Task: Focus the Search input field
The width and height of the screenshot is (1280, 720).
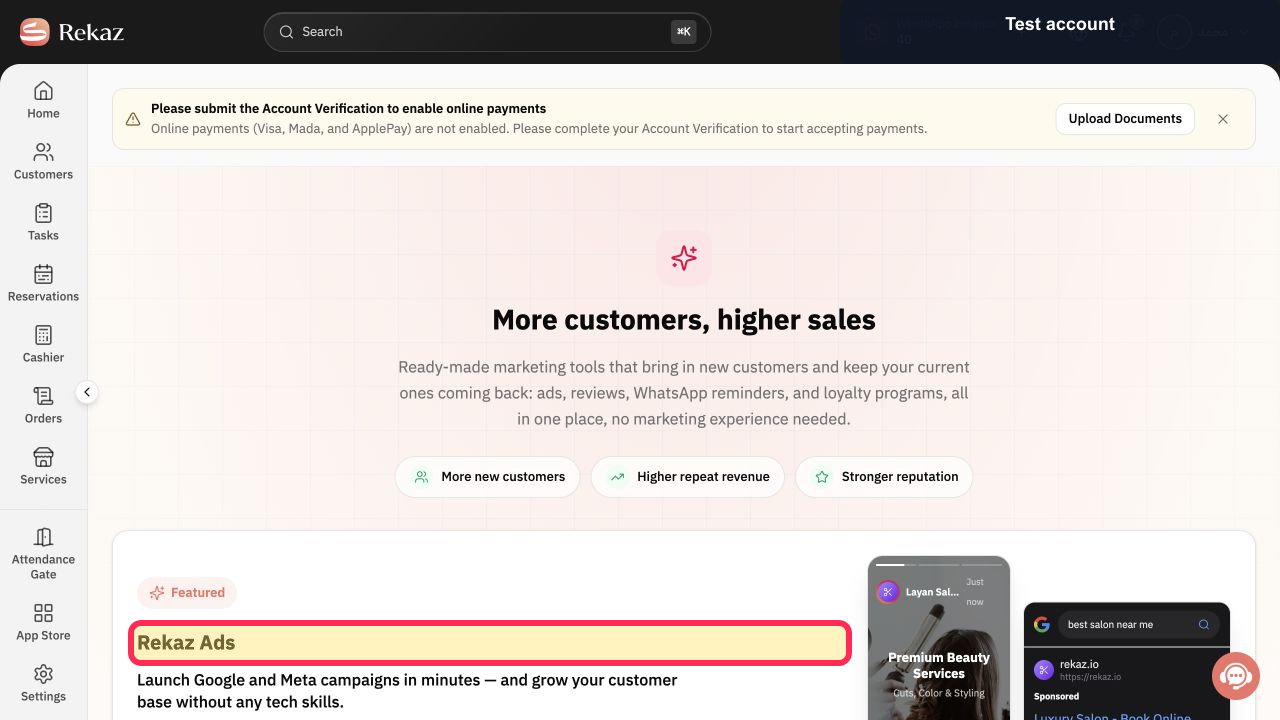Action: tap(487, 32)
